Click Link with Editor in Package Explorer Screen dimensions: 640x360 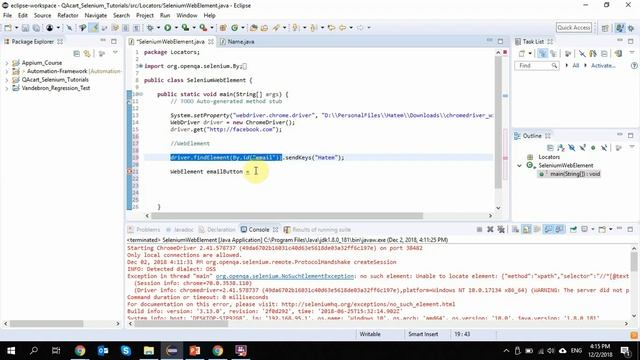[87, 53]
